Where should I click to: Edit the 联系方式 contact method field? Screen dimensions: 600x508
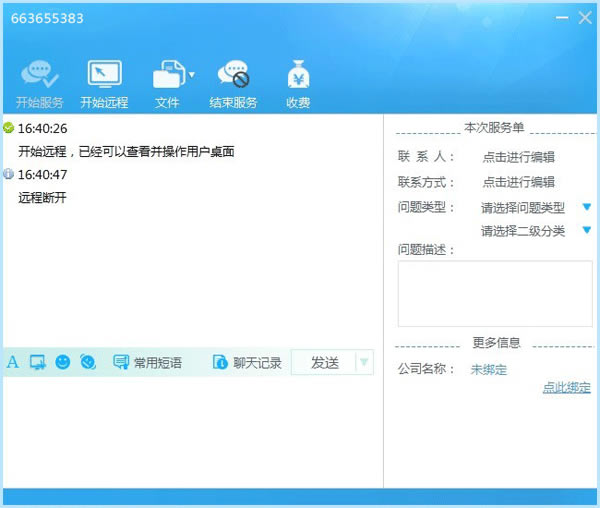(518, 182)
